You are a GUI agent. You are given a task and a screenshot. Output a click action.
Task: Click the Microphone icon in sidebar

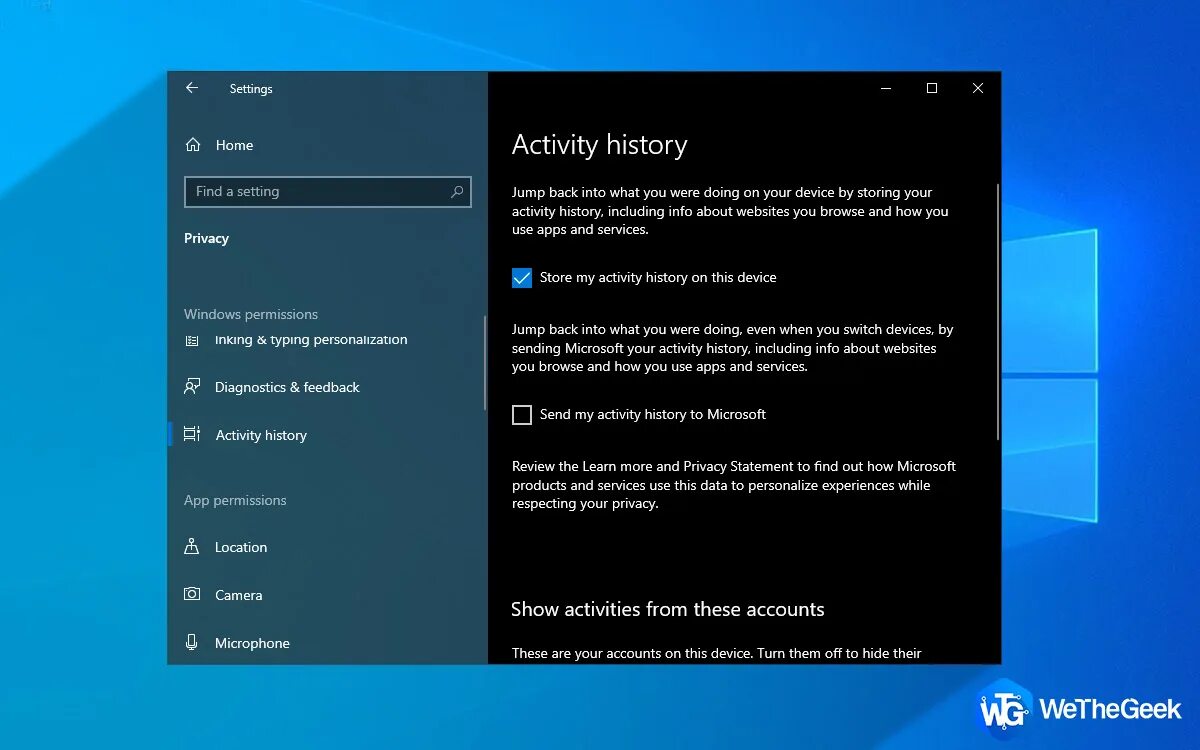click(192, 643)
